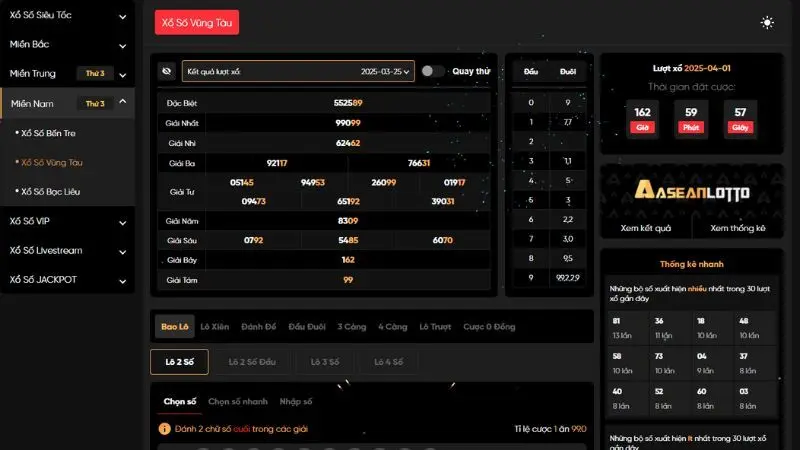Open the Xem thống kê link

click(x=738, y=228)
